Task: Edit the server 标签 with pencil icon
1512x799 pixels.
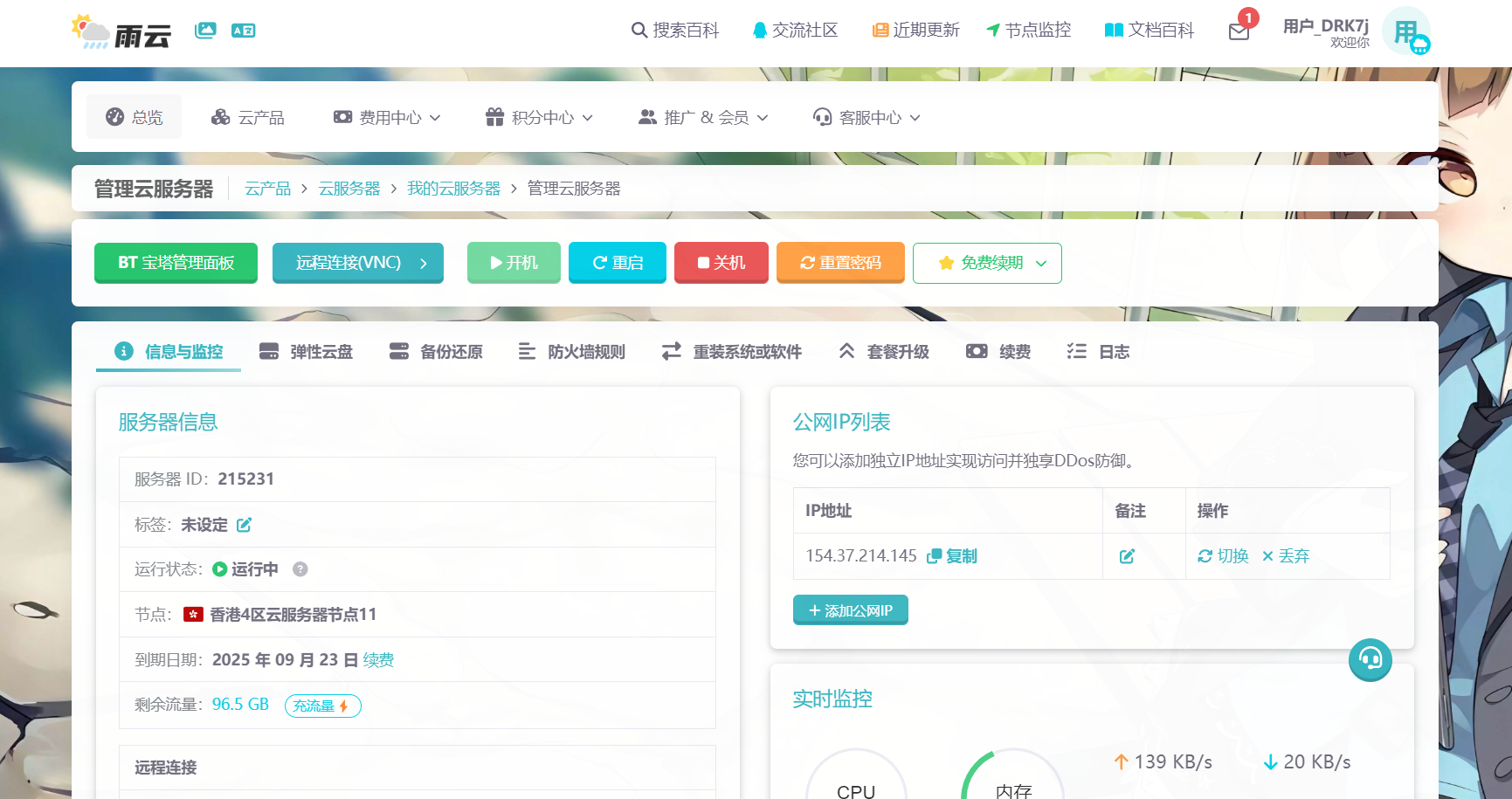Action: coord(245,525)
